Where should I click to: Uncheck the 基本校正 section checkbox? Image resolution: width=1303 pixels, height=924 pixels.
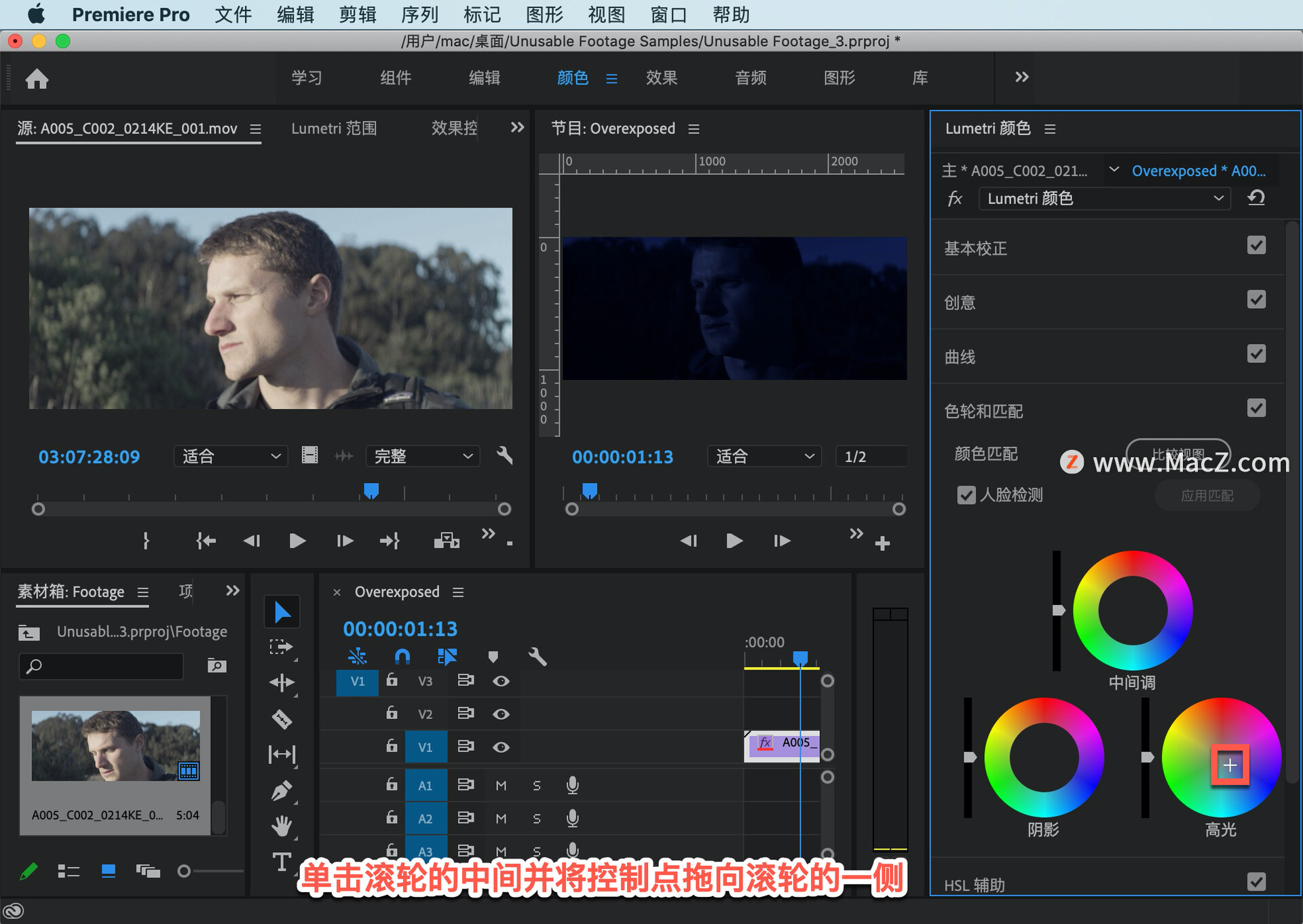(1256, 246)
